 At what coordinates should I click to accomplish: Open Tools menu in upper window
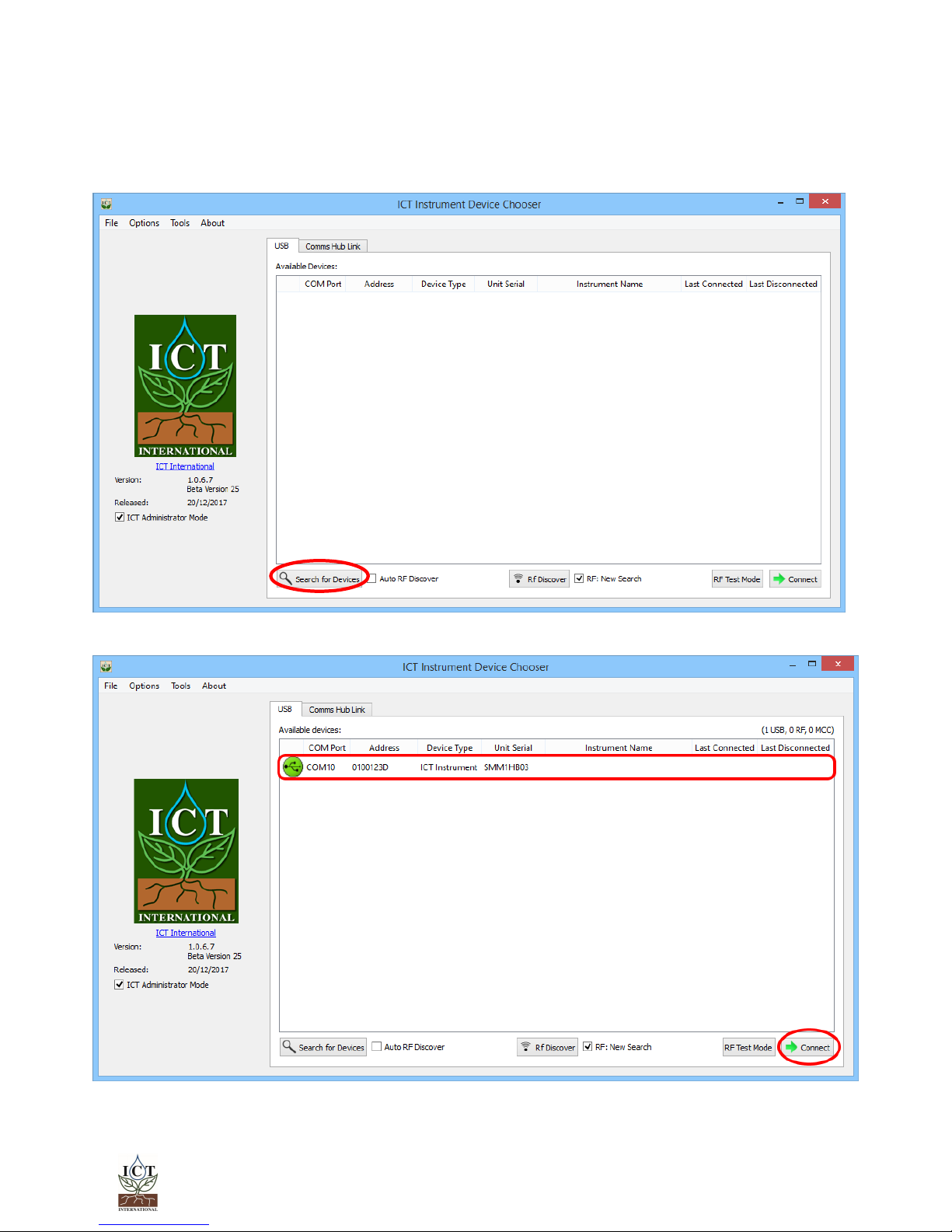pyautogui.click(x=180, y=223)
